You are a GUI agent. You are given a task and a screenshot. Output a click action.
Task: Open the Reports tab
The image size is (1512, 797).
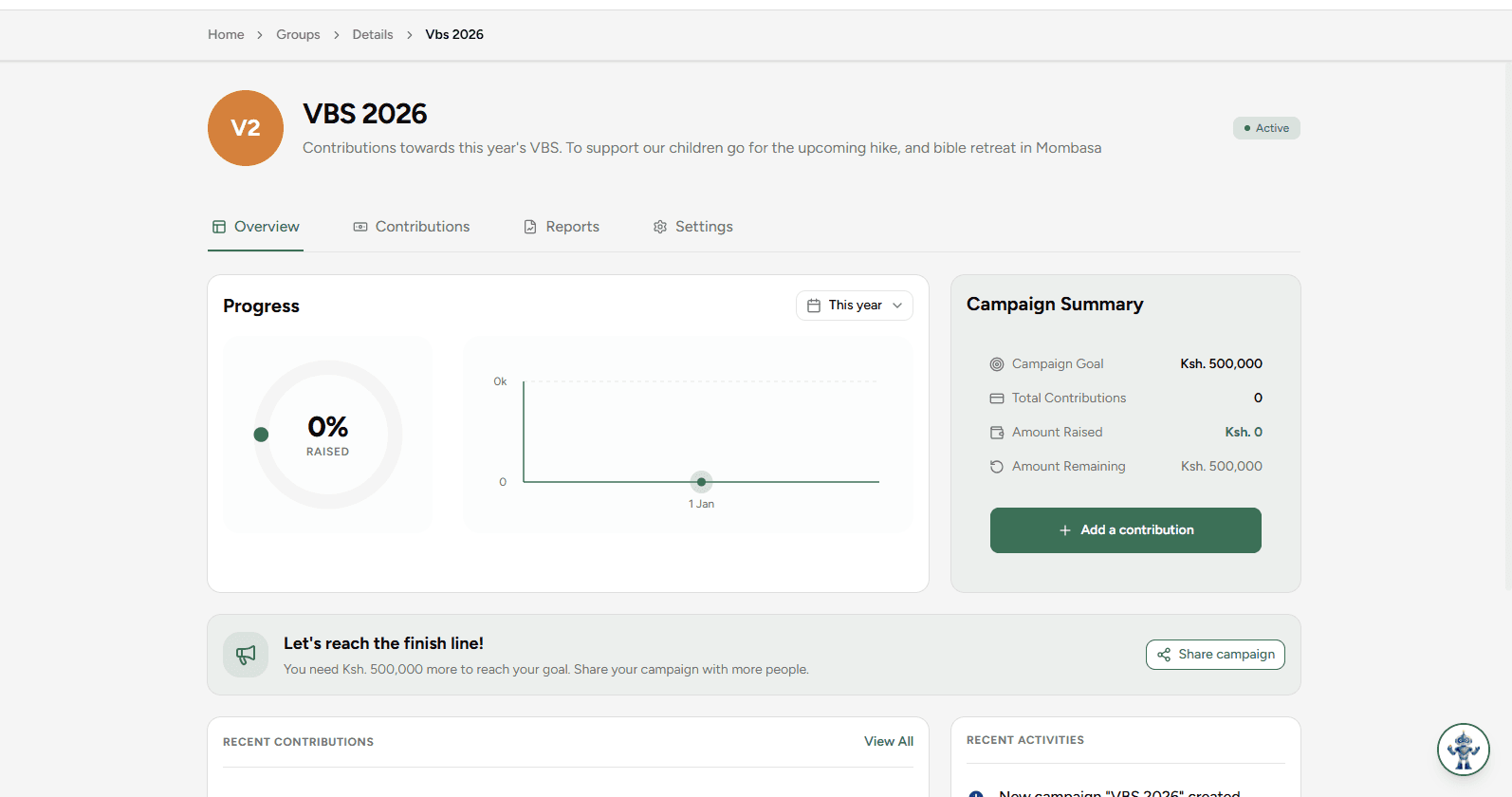pos(562,227)
